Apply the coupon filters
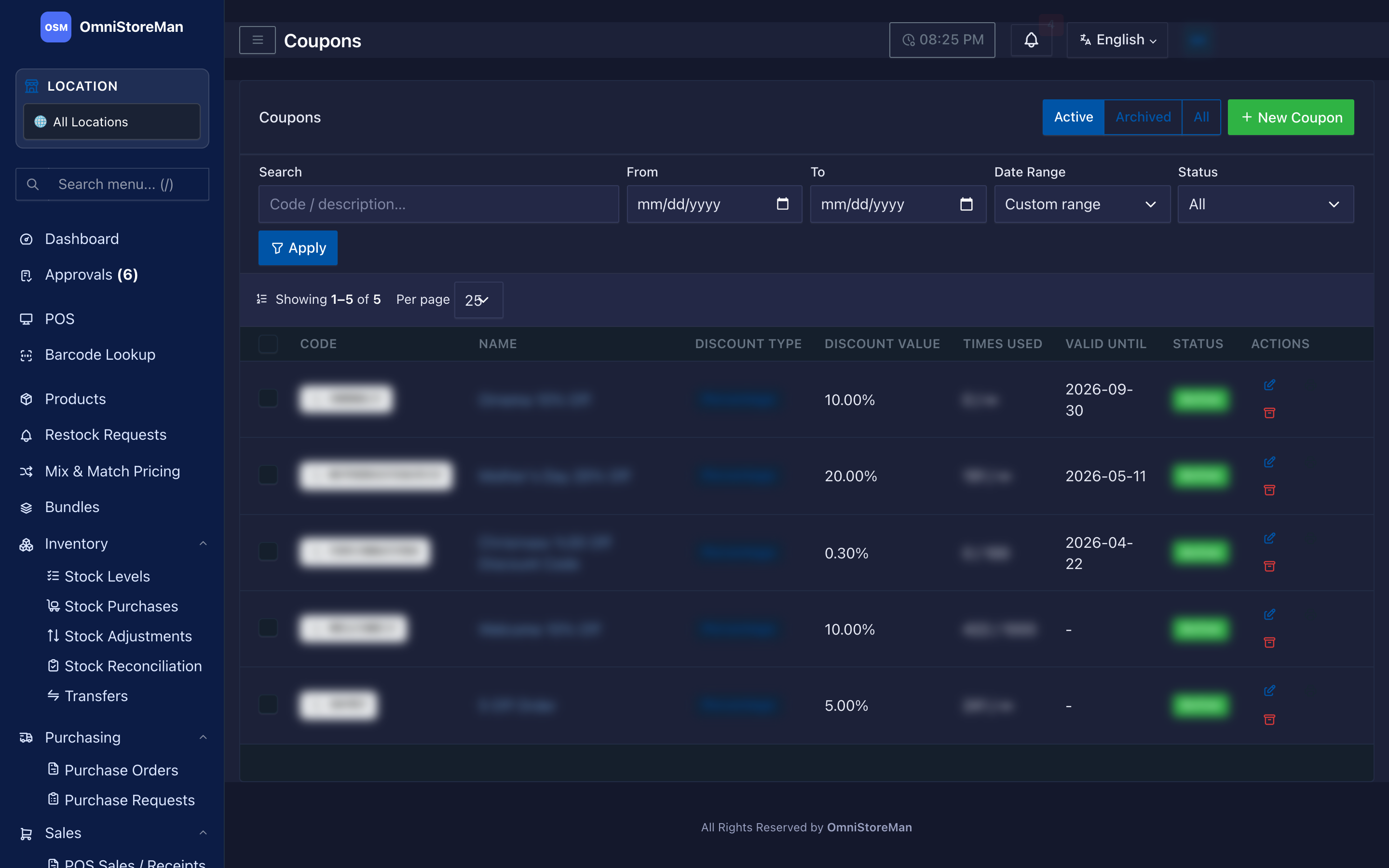 pyautogui.click(x=298, y=248)
